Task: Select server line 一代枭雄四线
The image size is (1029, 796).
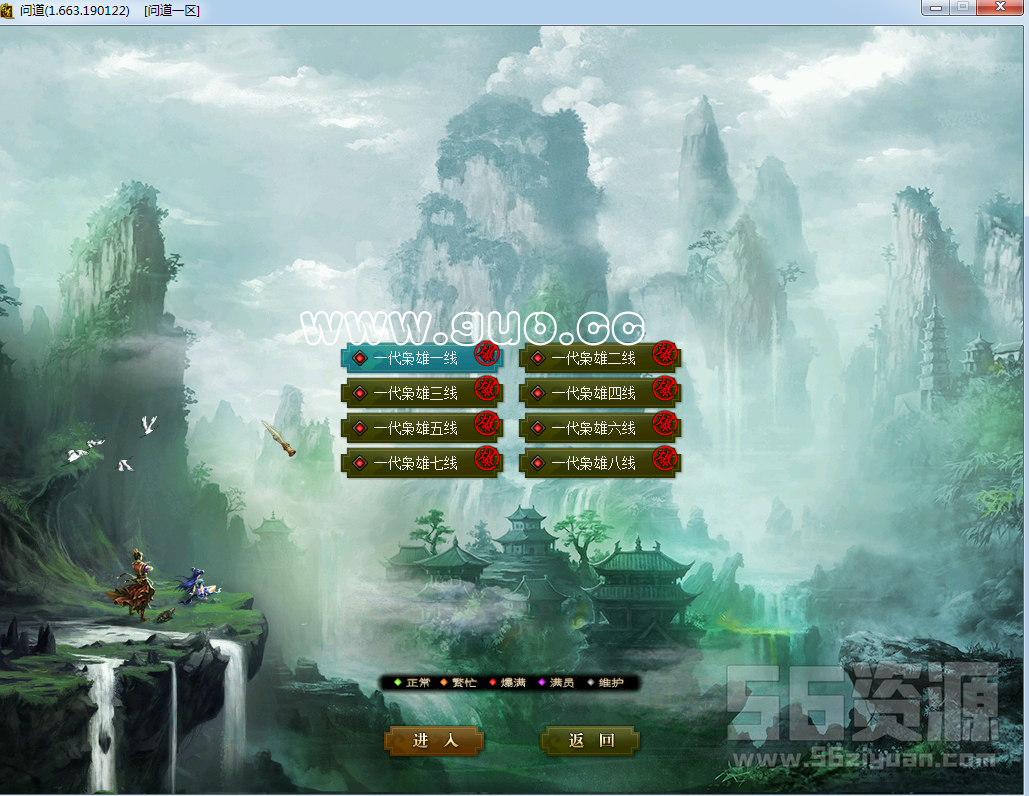Action: click(x=594, y=393)
